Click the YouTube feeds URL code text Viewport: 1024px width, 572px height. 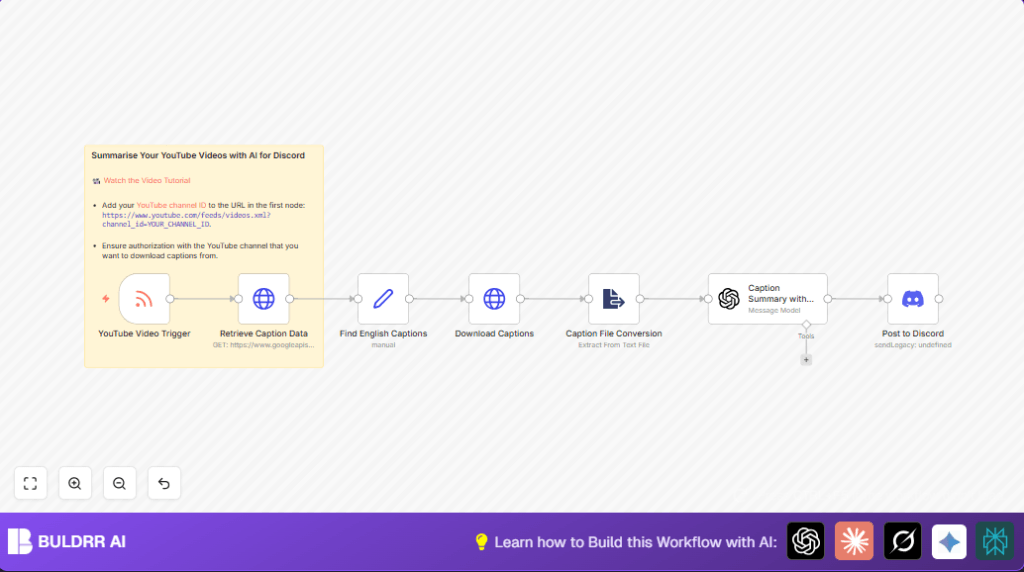click(186, 219)
